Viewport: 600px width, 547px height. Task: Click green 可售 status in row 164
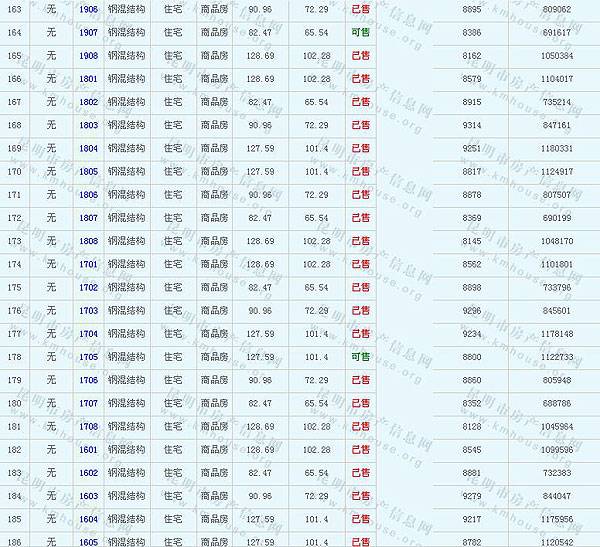point(360,32)
